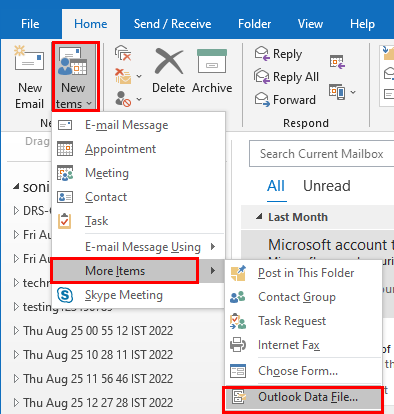Collapse the Last Month group
Screen dimensions: 394x414
(259, 217)
